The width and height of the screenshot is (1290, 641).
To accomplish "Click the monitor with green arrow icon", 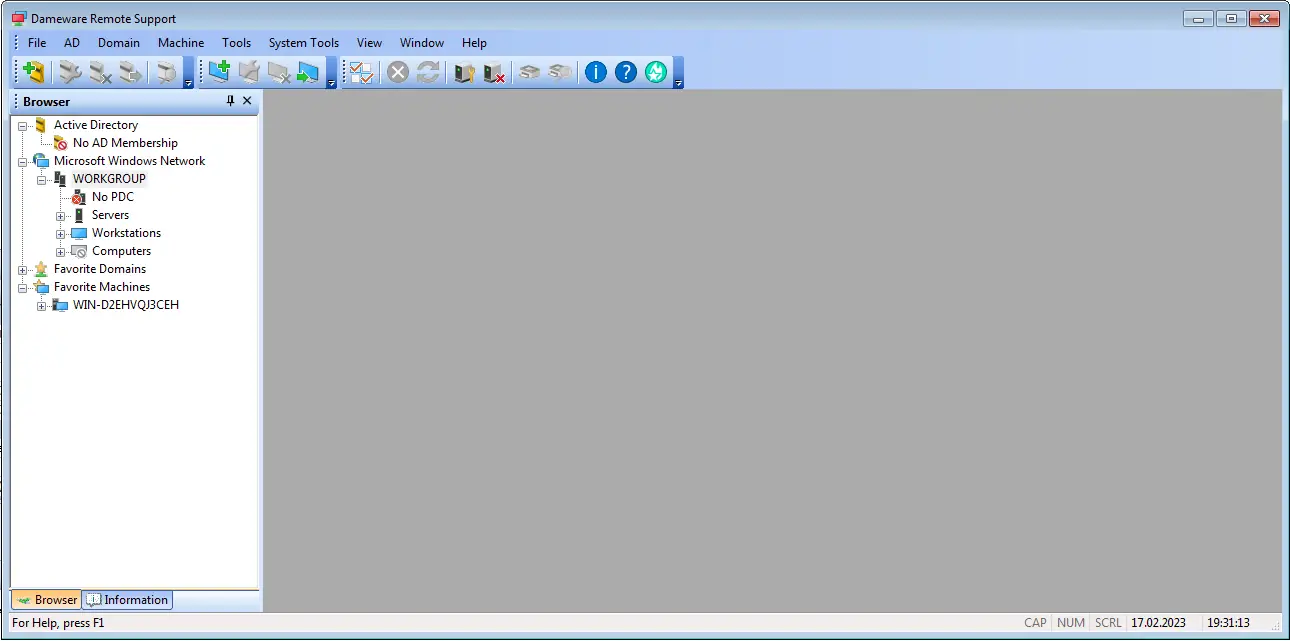I will click(308, 72).
